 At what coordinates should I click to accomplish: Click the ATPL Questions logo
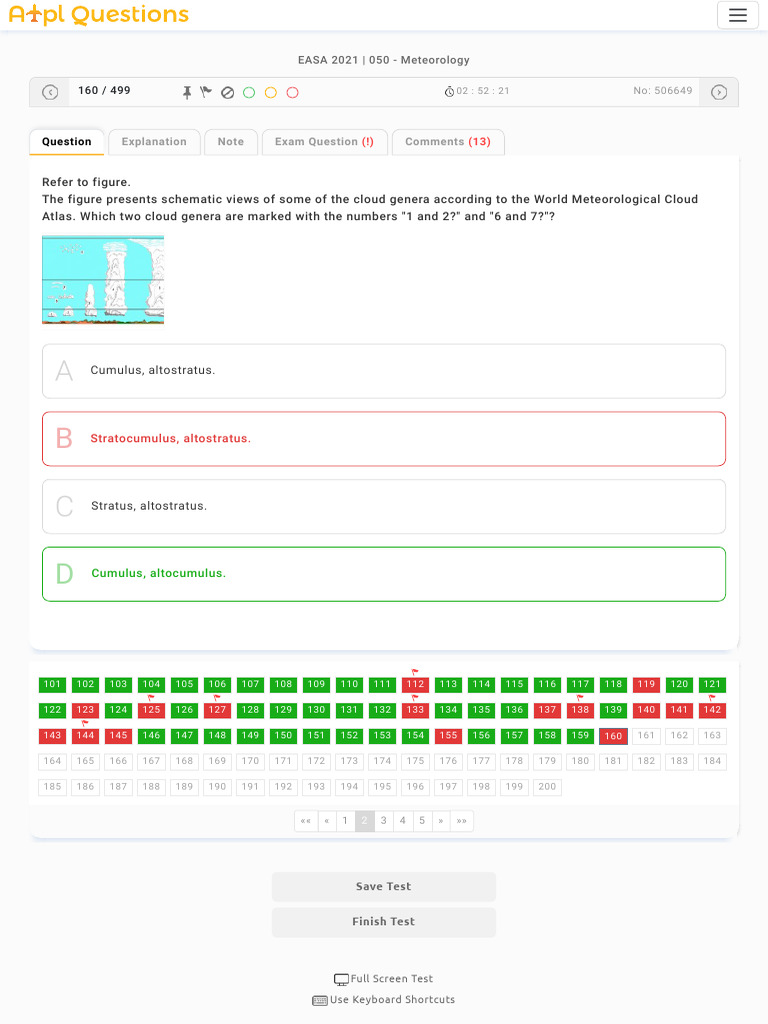(x=98, y=15)
